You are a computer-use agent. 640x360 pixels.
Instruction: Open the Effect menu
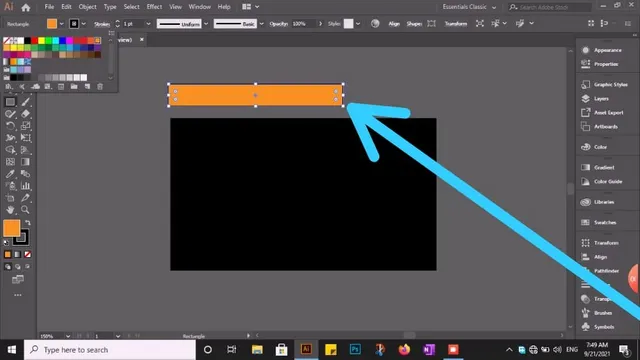click(x=154, y=7)
